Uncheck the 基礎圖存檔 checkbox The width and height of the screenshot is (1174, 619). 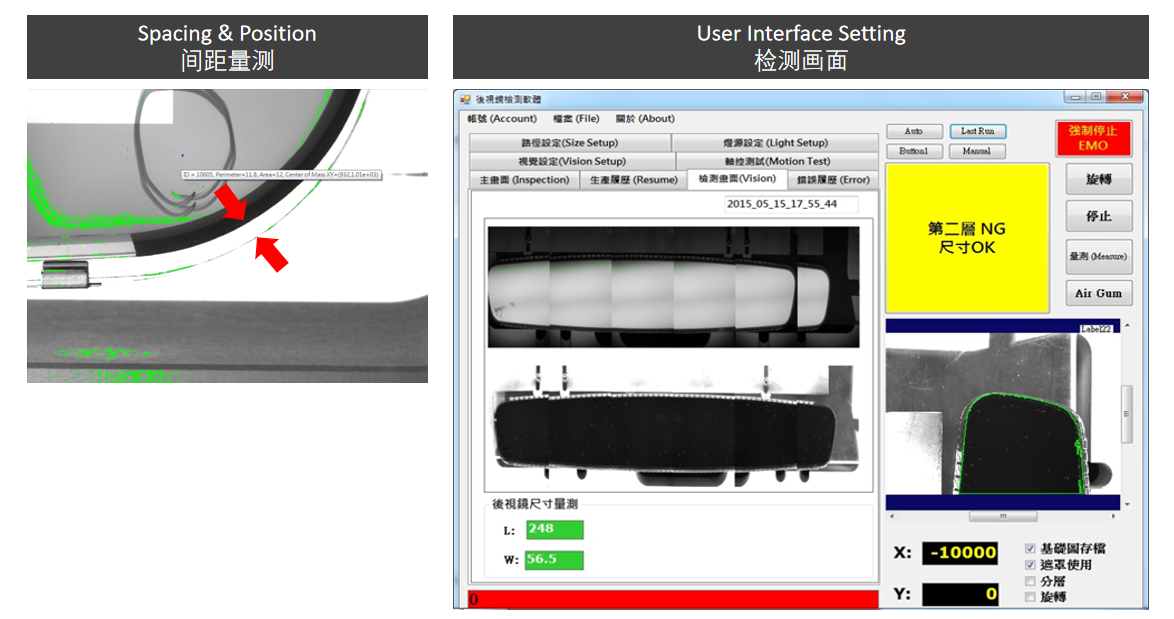(1031, 549)
